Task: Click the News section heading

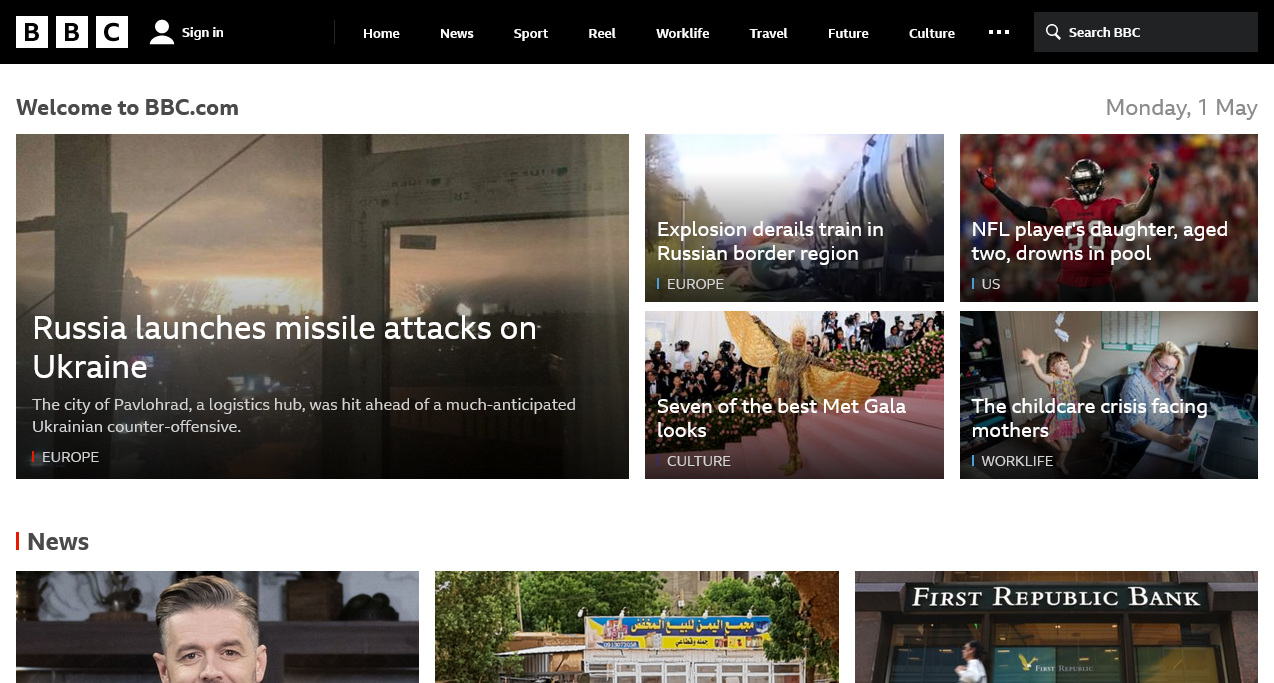Action: [58, 541]
